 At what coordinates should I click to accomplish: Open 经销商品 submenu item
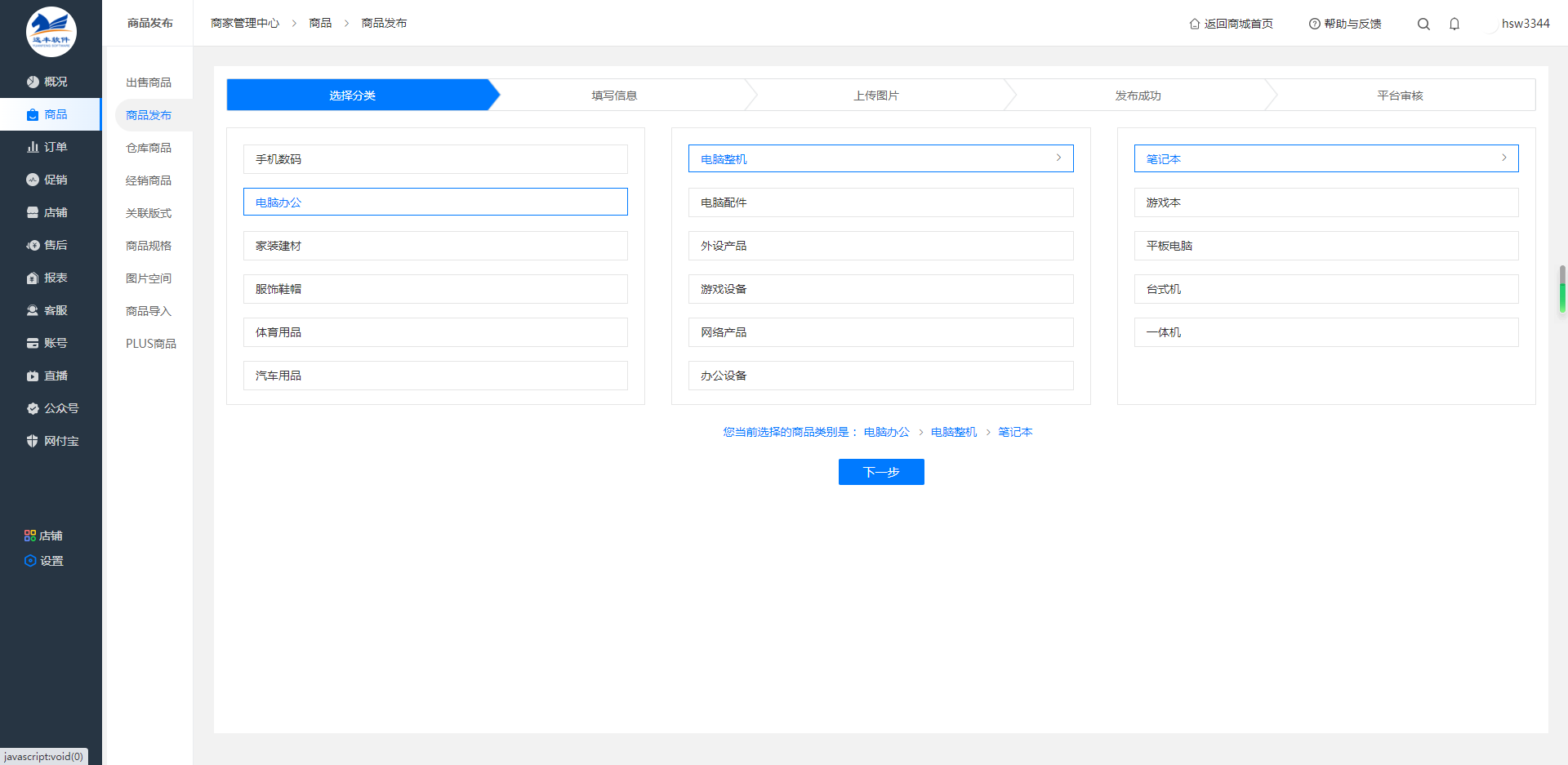coord(149,180)
